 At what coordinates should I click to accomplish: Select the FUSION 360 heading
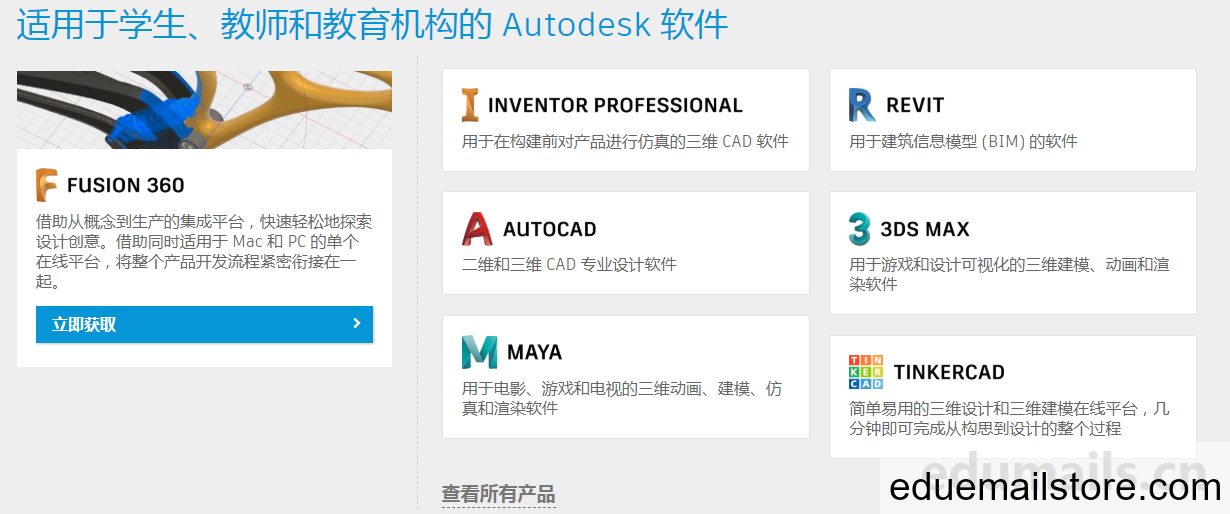click(126, 185)
